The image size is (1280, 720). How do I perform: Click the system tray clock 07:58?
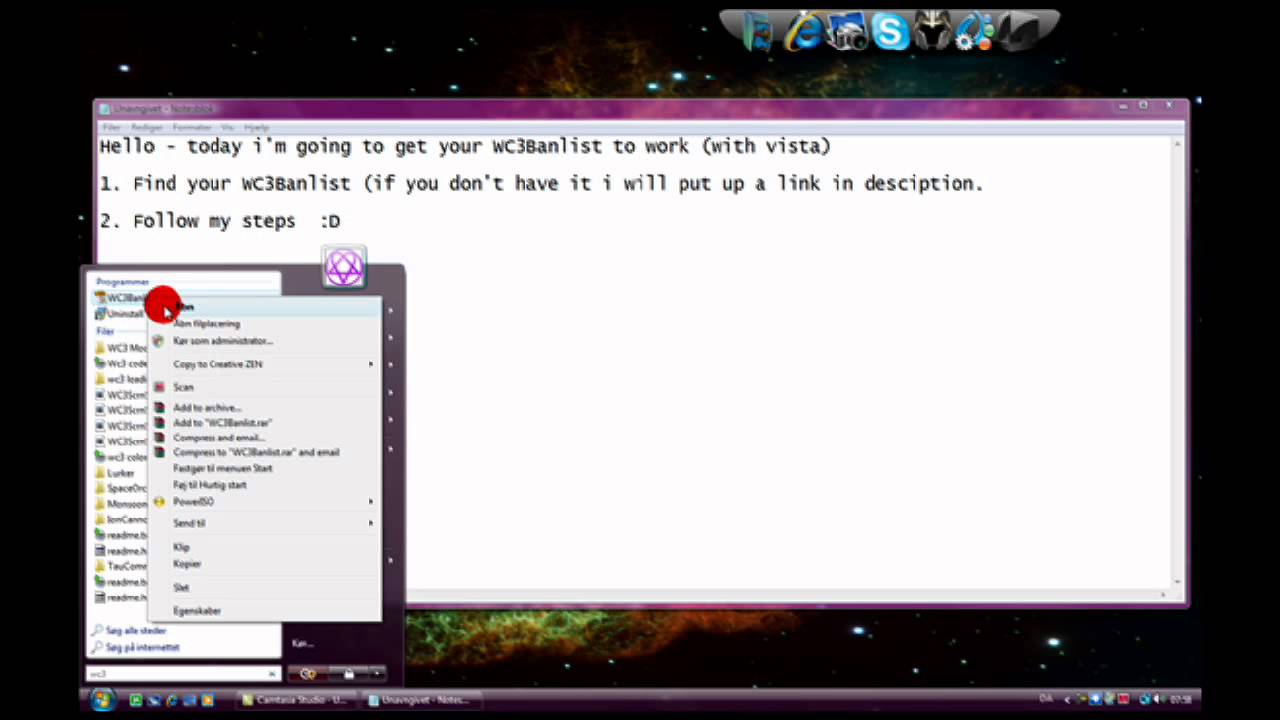click(x=1180, y=699)
